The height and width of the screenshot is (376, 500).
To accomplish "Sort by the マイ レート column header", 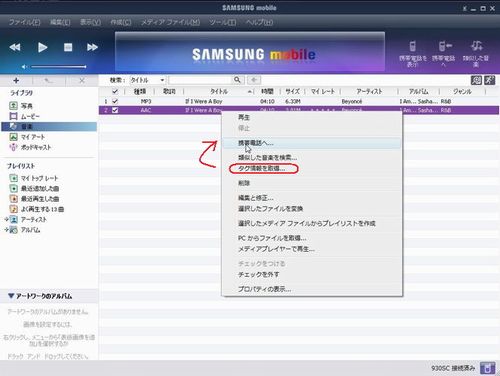I will [322, 91].
